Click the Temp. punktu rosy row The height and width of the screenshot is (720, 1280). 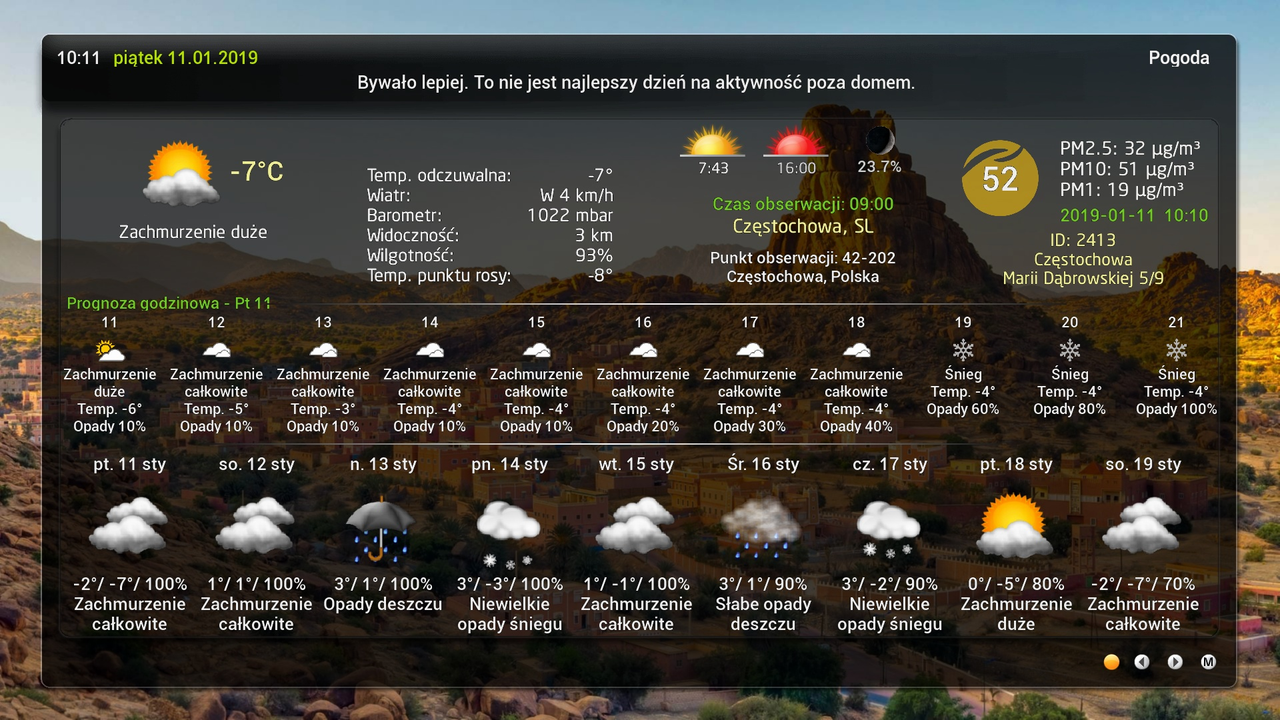click(490, 276)
